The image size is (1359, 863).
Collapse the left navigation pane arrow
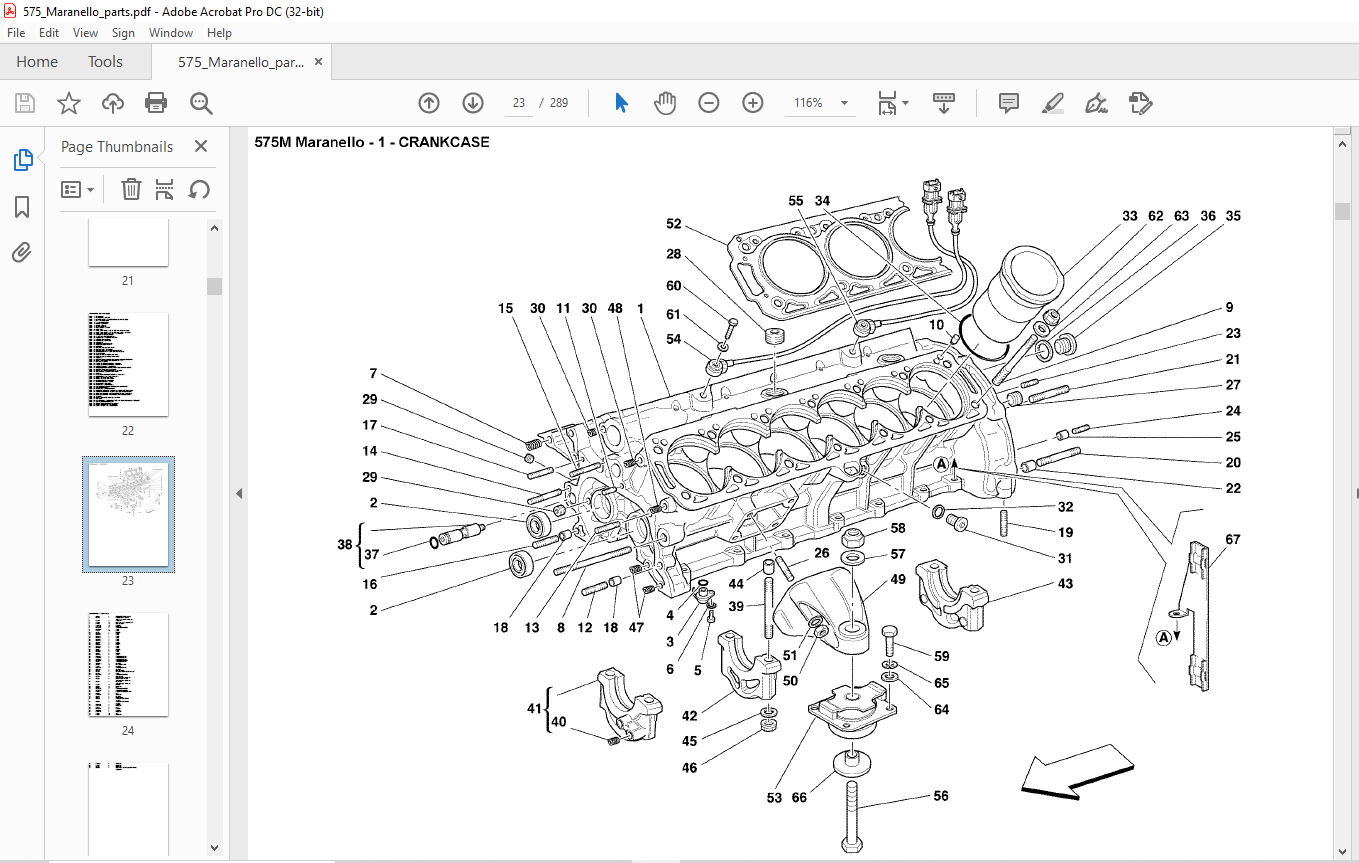tap(238, 494)
